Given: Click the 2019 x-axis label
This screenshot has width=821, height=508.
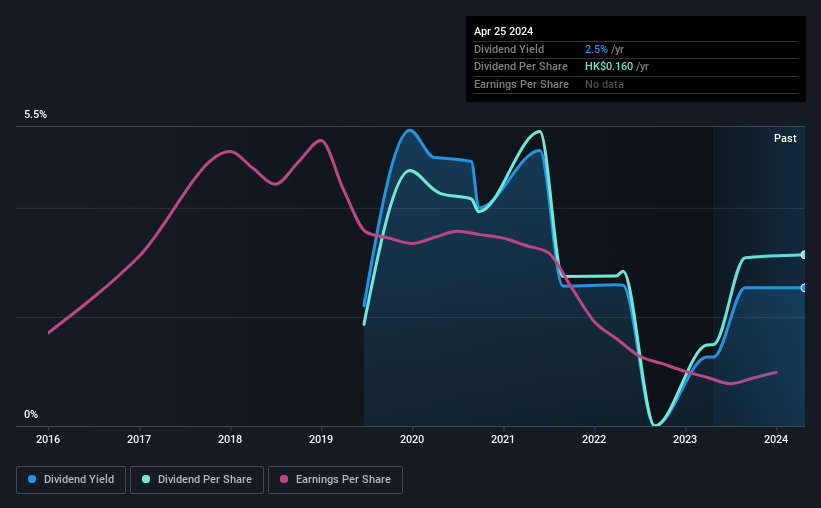Looking at the screenshot, I should coord(321,439).
